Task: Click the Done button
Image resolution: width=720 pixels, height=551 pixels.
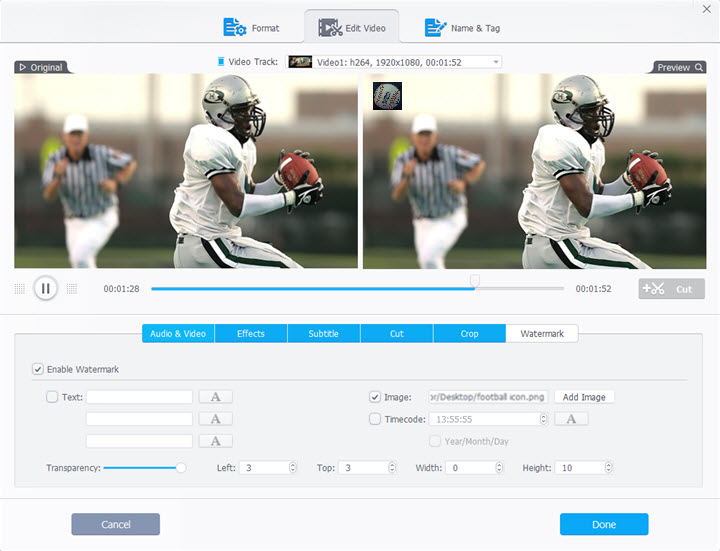Action: pyautogui.click(x=604, y=524)
